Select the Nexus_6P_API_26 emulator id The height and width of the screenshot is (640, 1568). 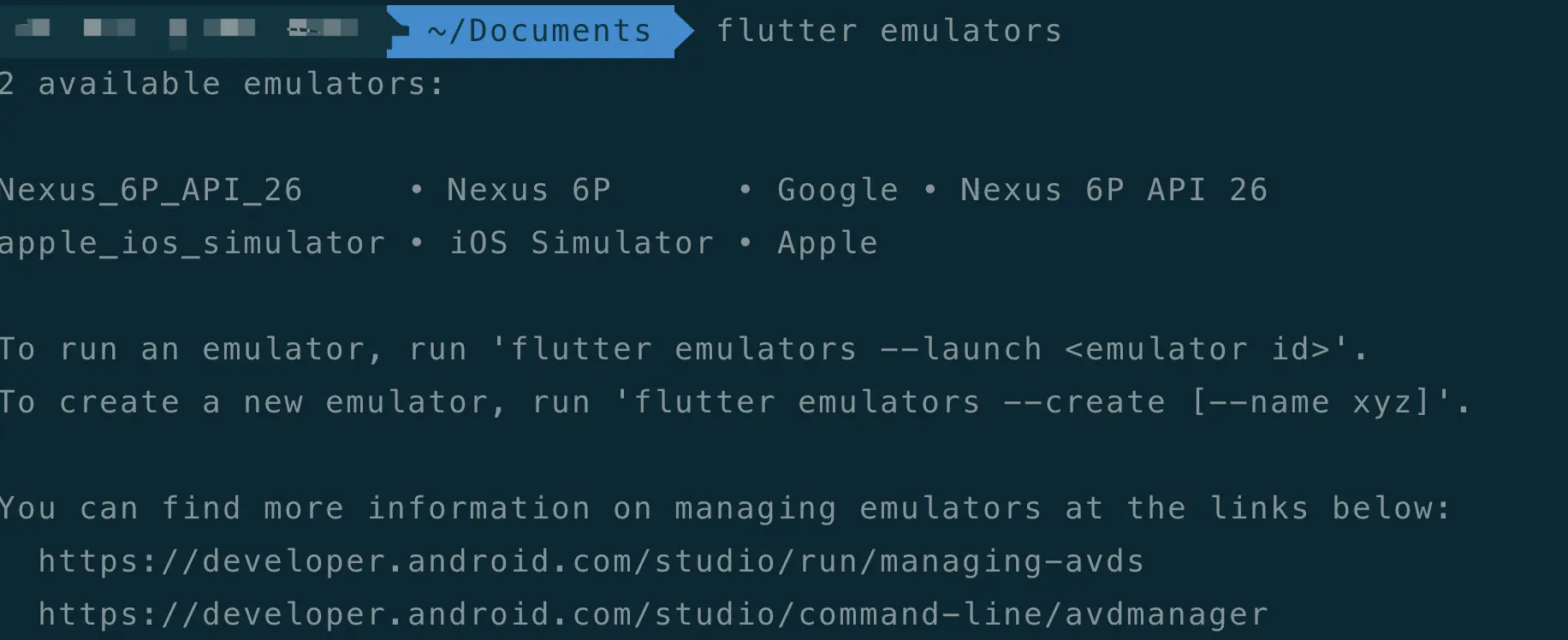(x=151, y=190)
